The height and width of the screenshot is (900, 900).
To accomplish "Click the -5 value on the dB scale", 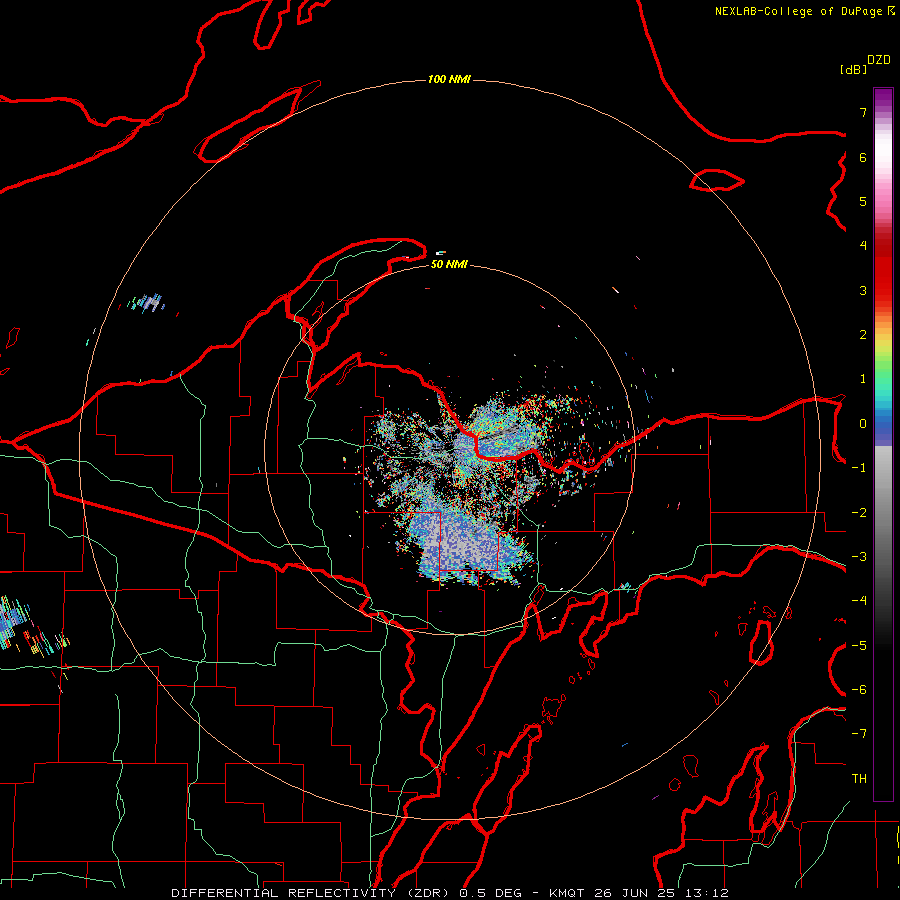I will (859, 646).
